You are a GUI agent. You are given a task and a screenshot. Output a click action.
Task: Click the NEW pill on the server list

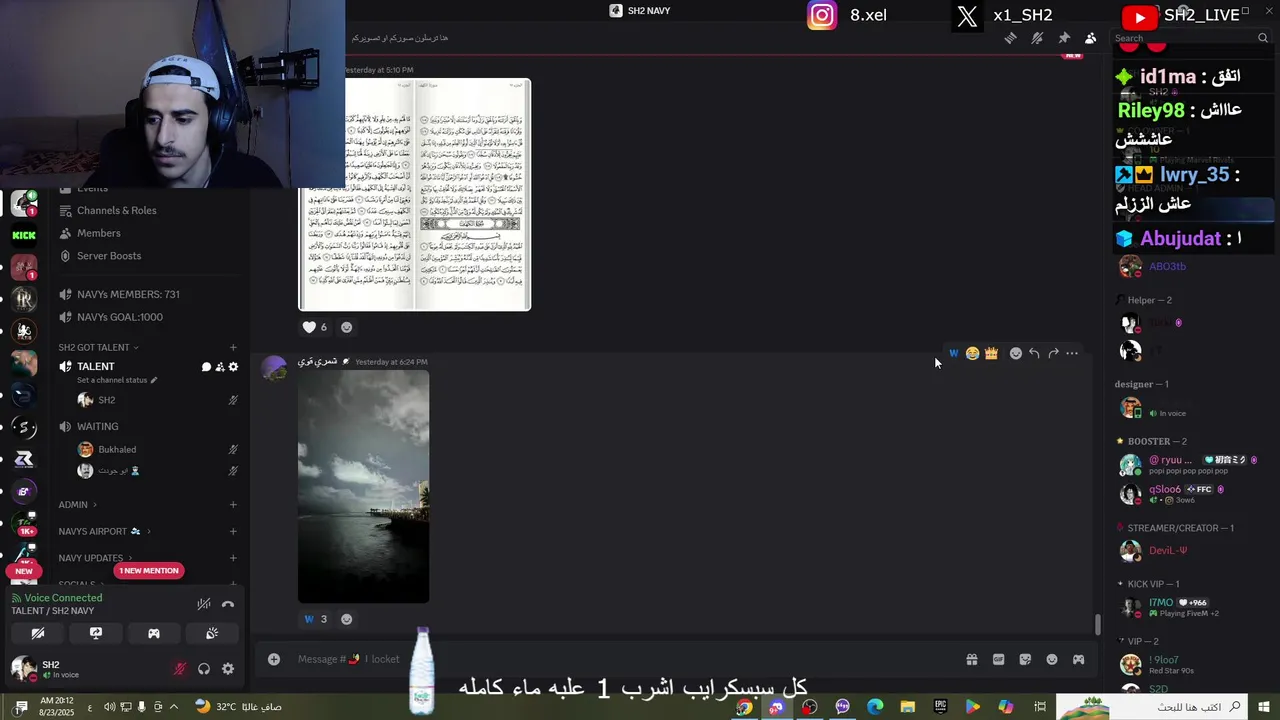coord(24,571)
